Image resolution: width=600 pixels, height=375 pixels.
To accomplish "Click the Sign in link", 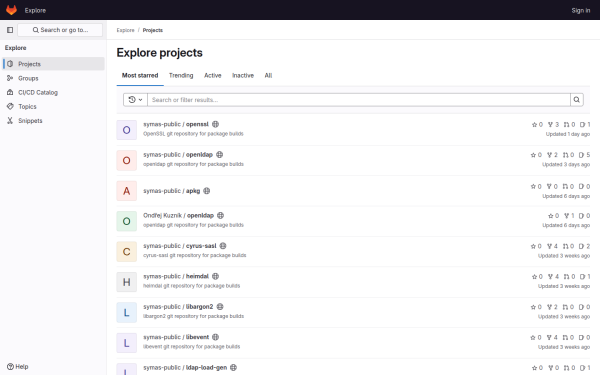I will (580, 10).
